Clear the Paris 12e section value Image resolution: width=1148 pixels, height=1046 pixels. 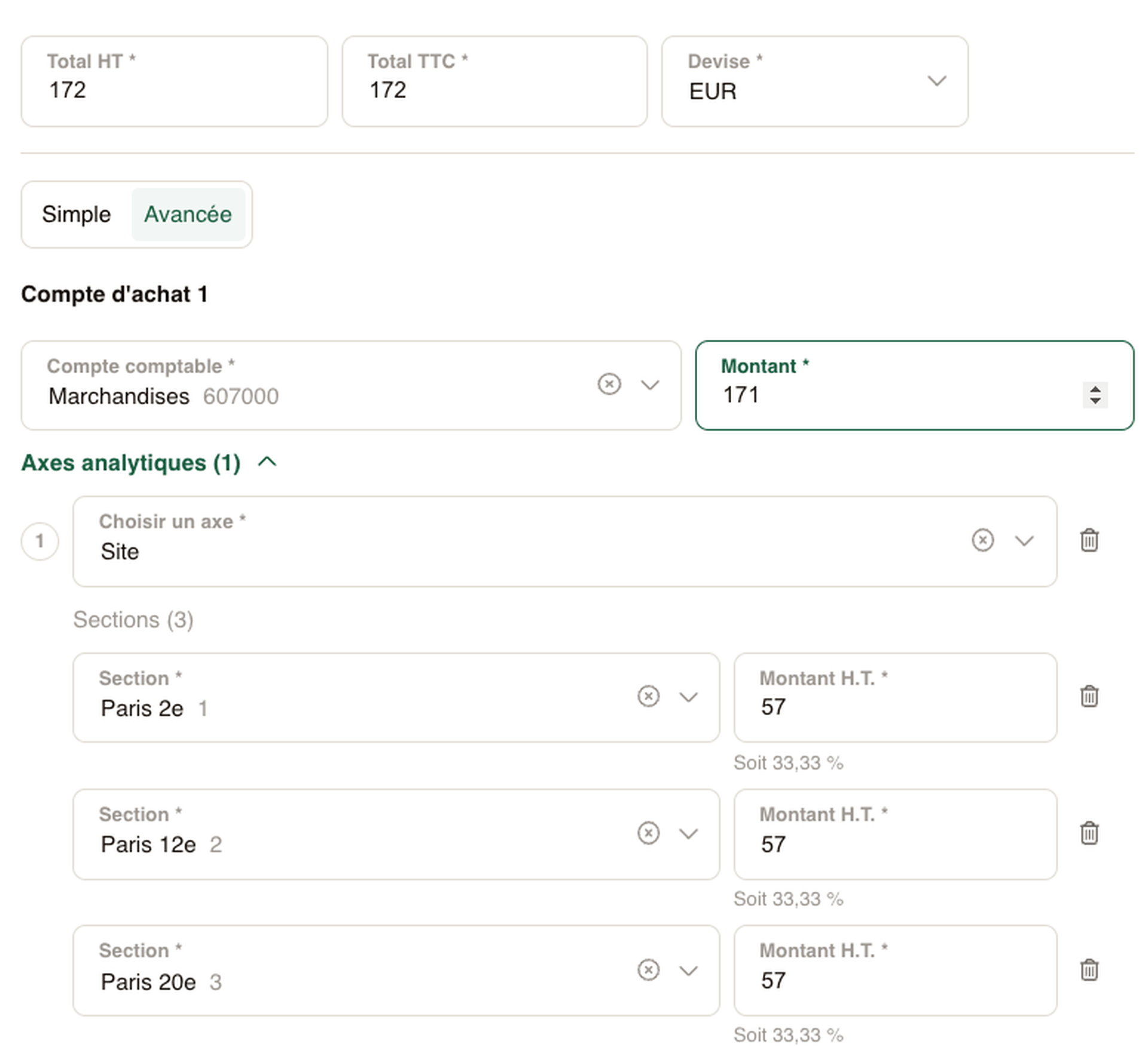tap(648, 832)
